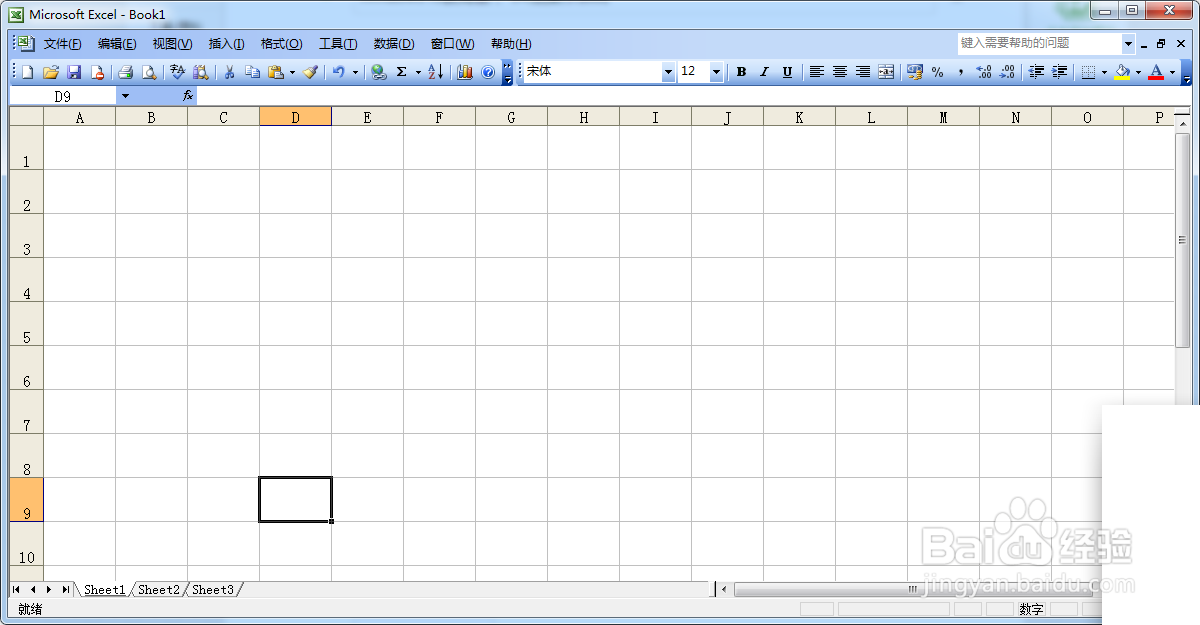Apply currency style formatting

pyautogui.click(x=914, y=72)
